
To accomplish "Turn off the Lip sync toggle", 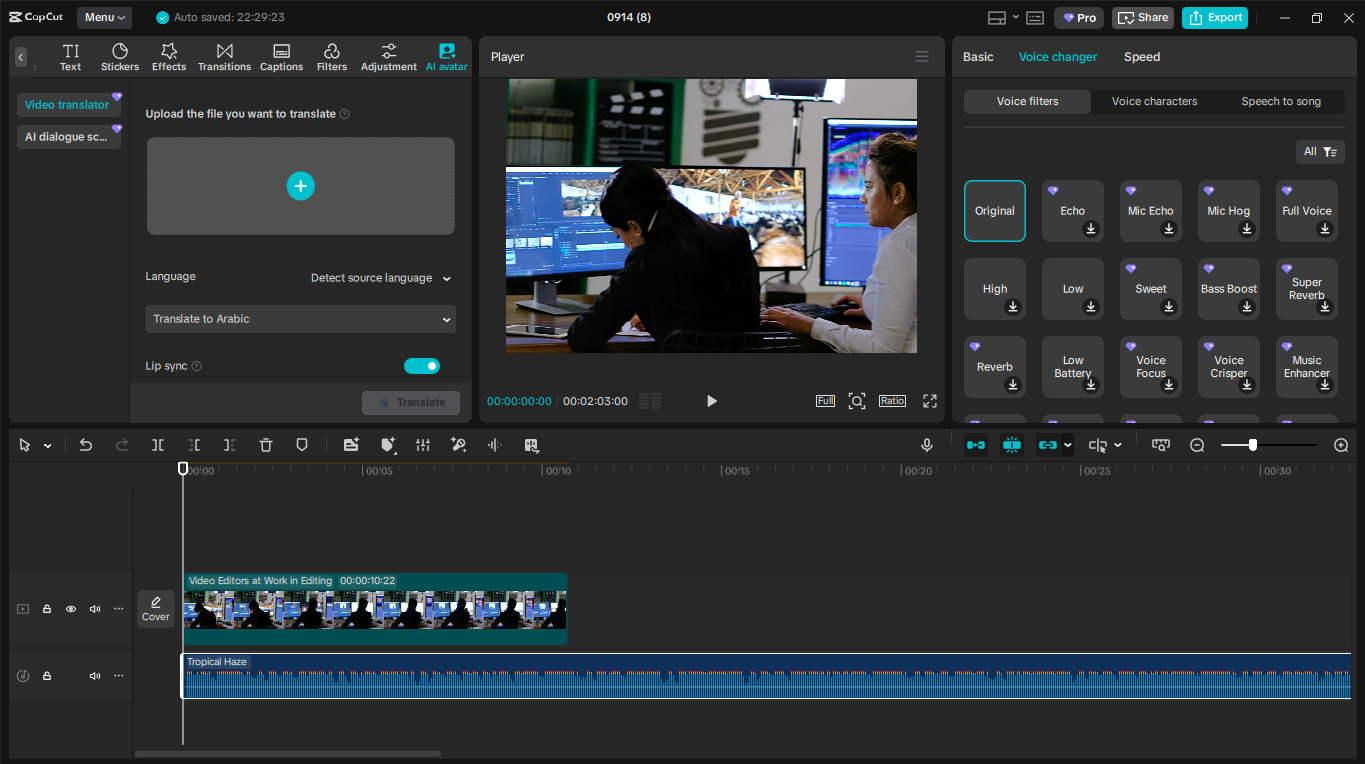I will 422,365.
